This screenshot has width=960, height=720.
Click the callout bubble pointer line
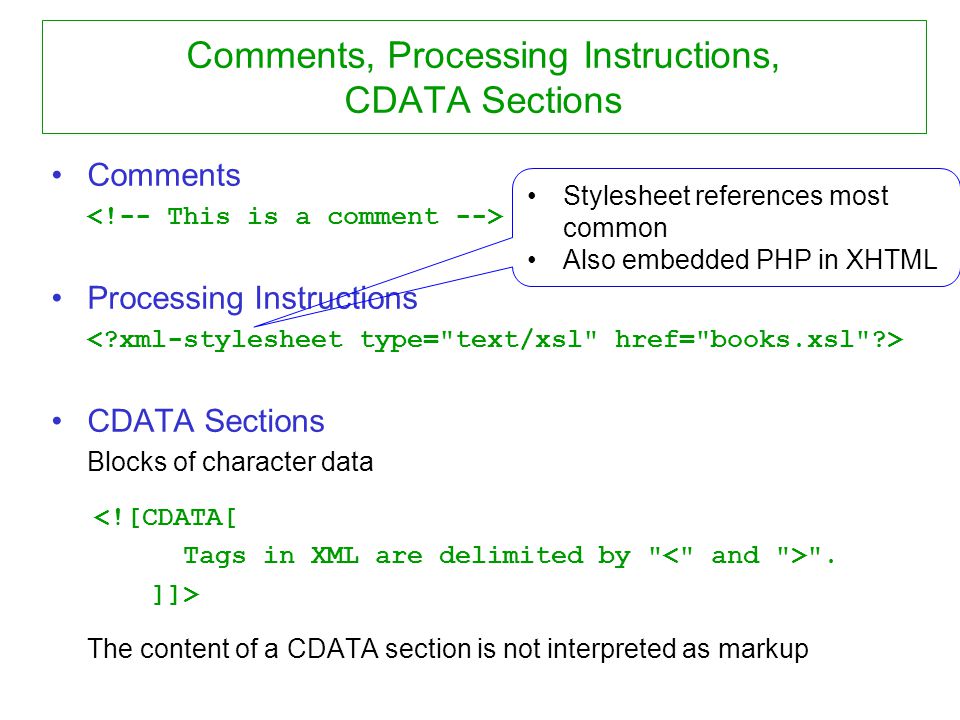click(x=383, y=283)
